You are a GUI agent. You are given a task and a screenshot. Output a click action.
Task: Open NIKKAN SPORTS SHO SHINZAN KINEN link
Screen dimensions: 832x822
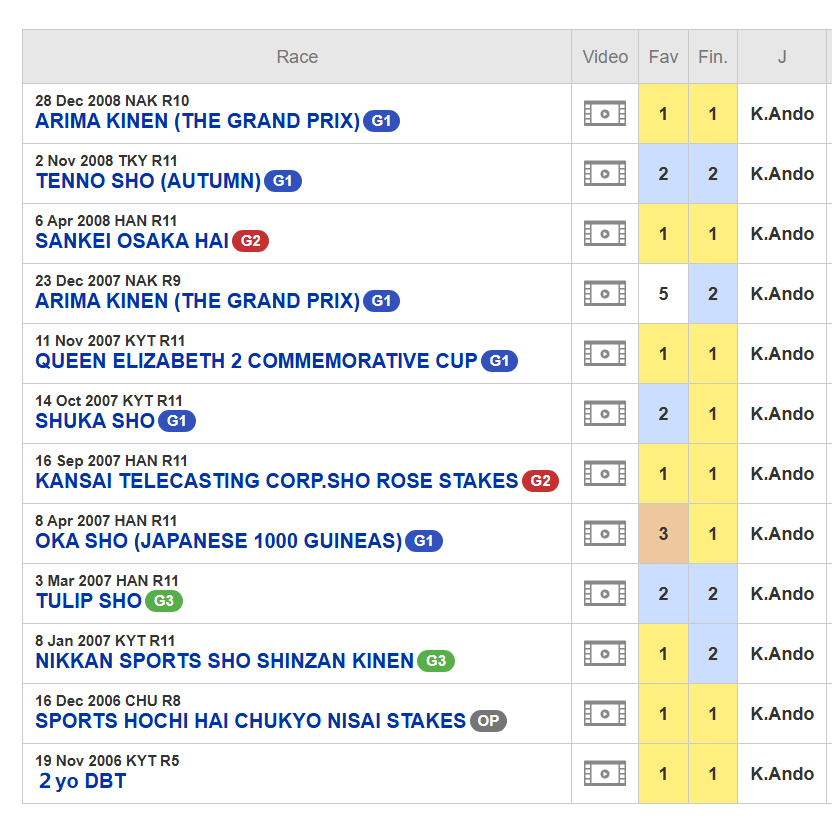[224, 661]
